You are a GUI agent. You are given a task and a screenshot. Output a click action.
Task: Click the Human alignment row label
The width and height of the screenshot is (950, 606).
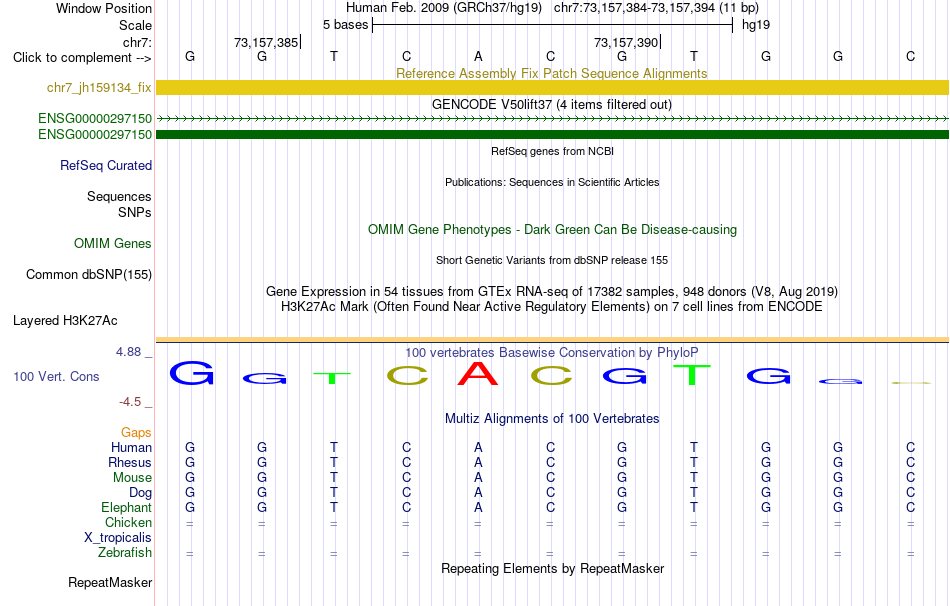click(131, 448)
